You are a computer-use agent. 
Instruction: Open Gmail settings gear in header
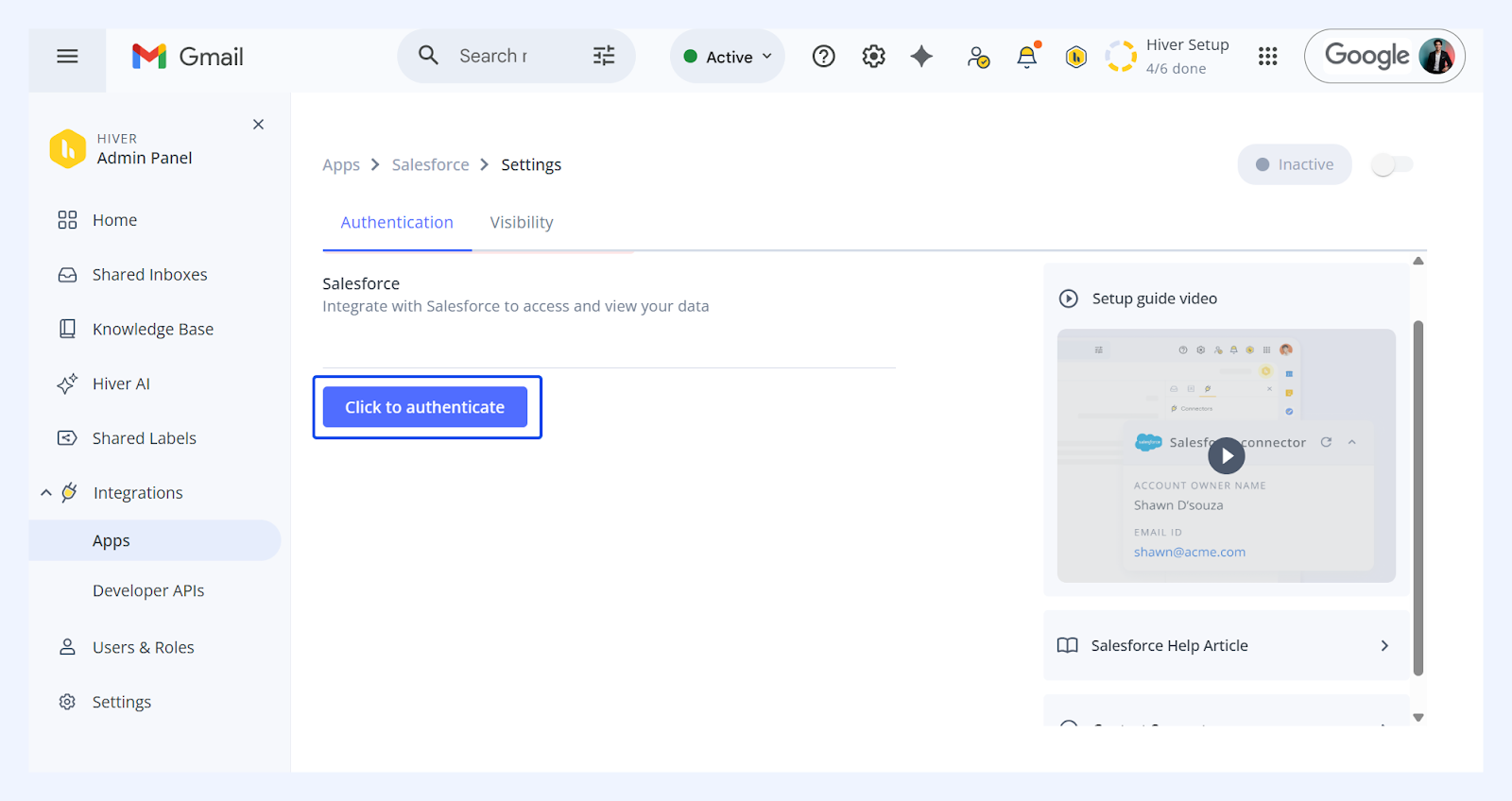click(x=874, y=57)
